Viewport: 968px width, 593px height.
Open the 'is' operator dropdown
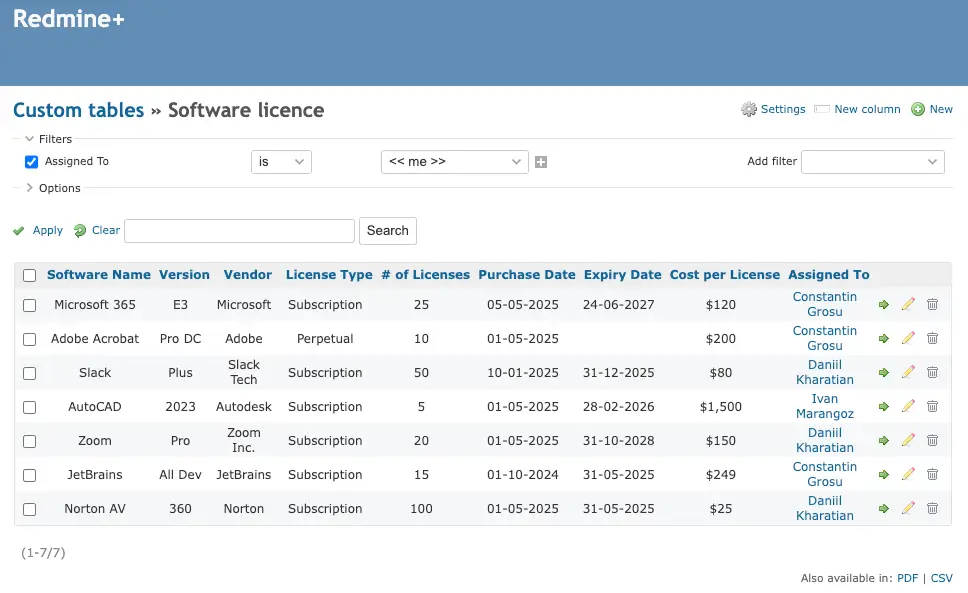tap(281, 161)
